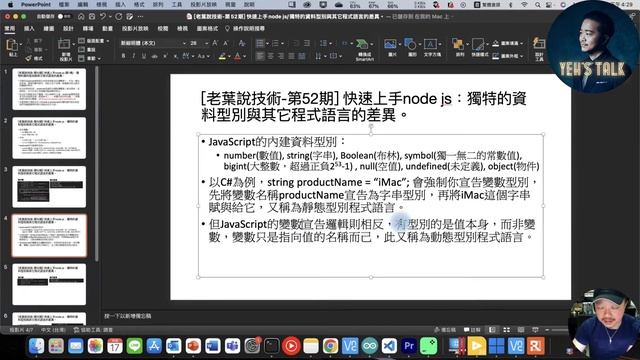Click the Format Painter brush icon

pos(29,58)
